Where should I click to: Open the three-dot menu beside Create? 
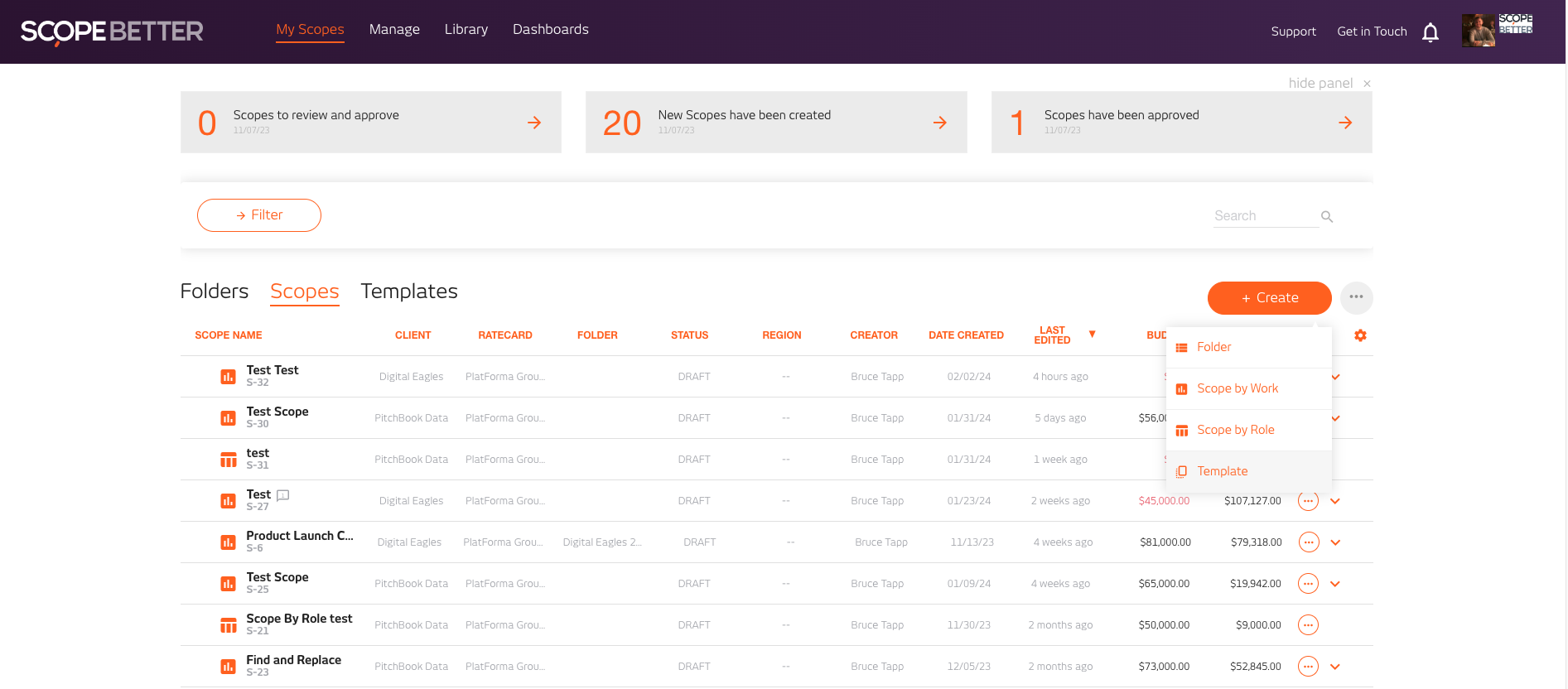coord(1356,297)
